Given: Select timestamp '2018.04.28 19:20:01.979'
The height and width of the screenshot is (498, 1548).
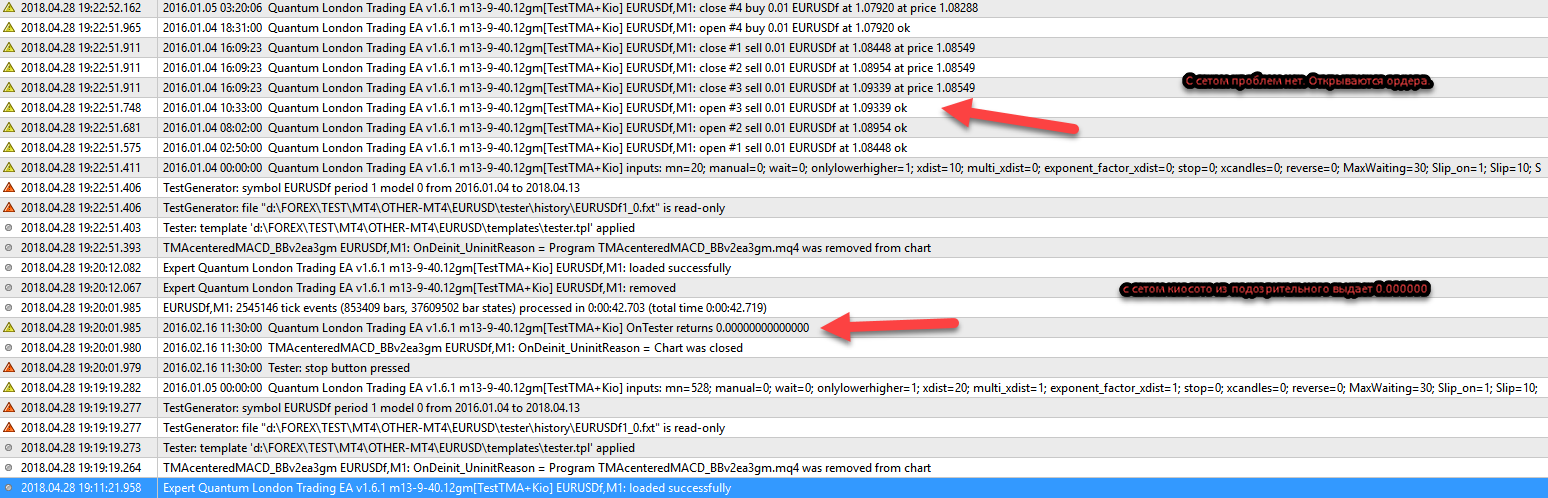Looking at the screenshot, I should tap(81, 367).
